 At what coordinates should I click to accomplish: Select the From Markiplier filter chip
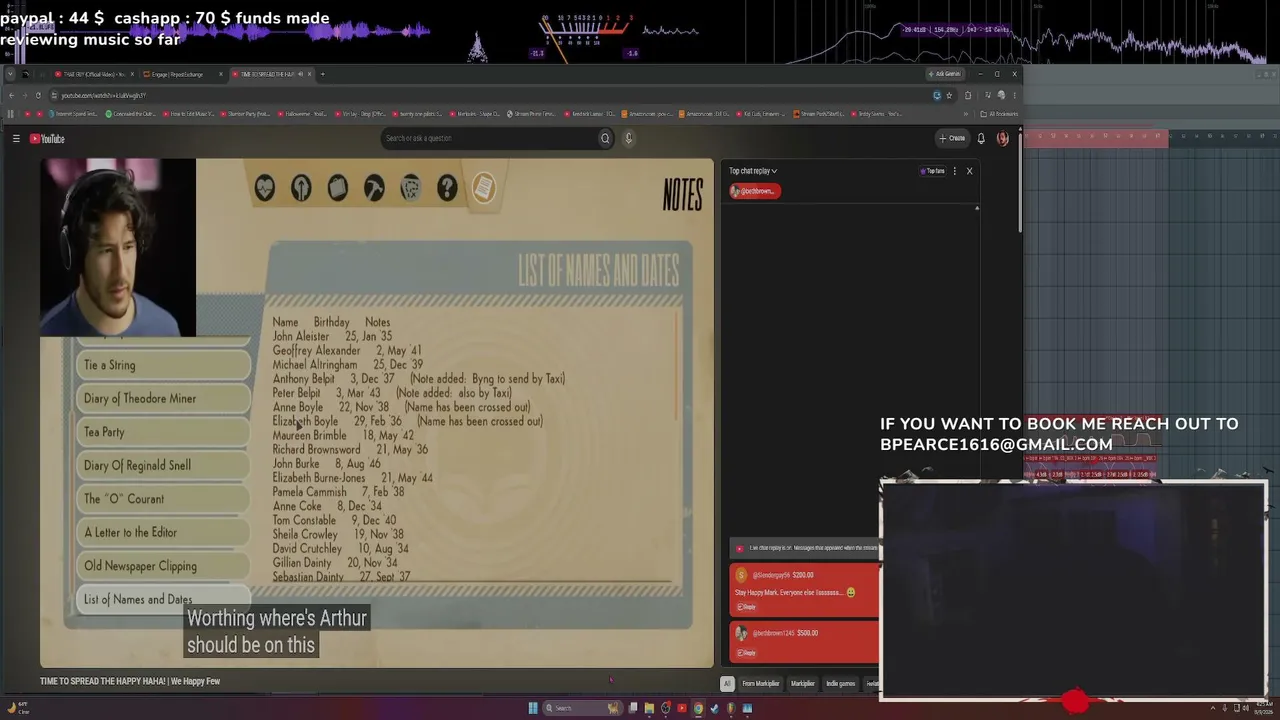click(x=760, y=683)
